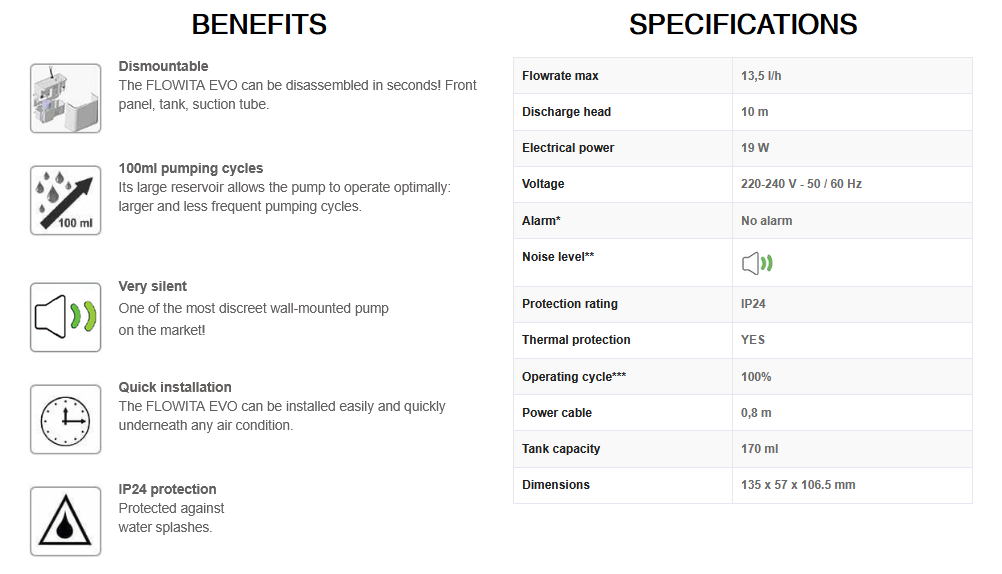Select the 100 ml pumping cycles icon

click(65, 200)
